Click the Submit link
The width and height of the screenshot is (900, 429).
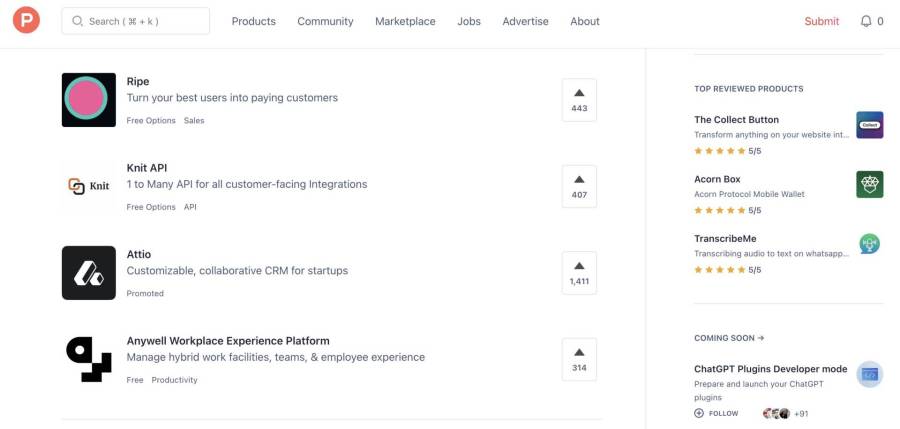click(821, 21)
